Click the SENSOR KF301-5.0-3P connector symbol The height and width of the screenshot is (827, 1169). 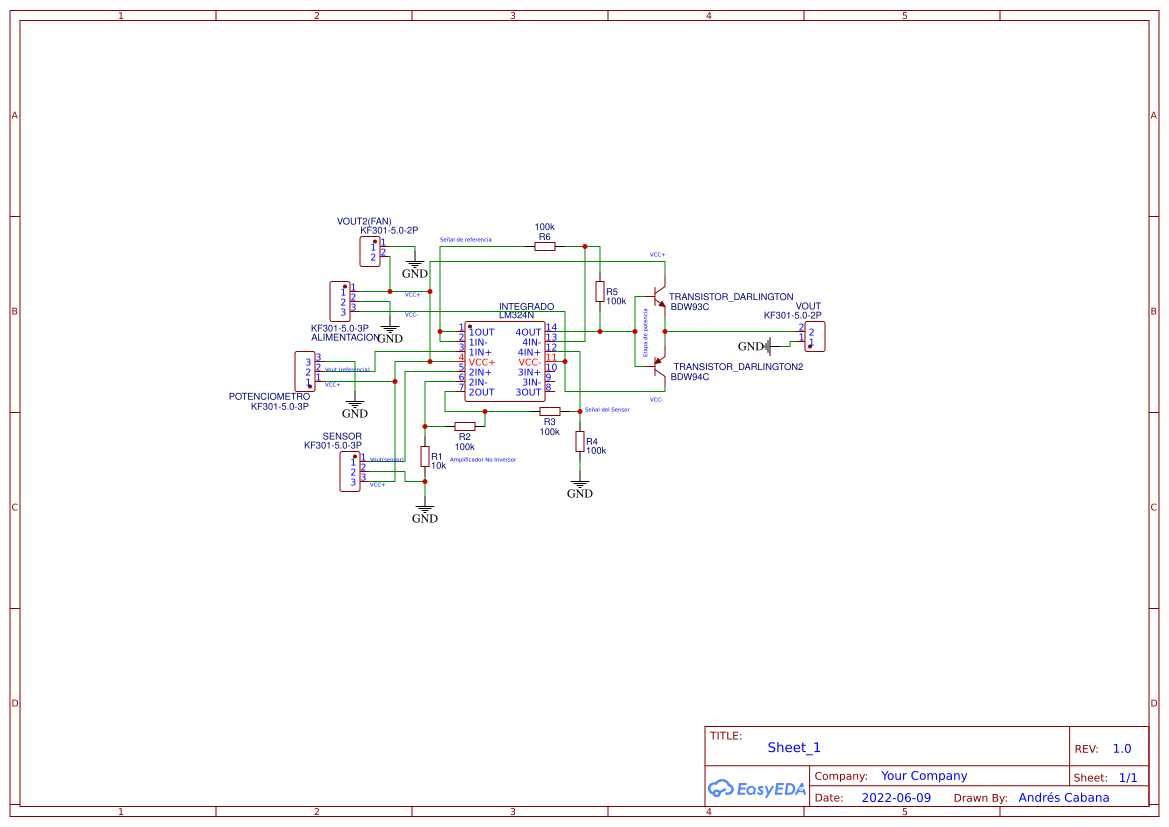pos(352,469)
